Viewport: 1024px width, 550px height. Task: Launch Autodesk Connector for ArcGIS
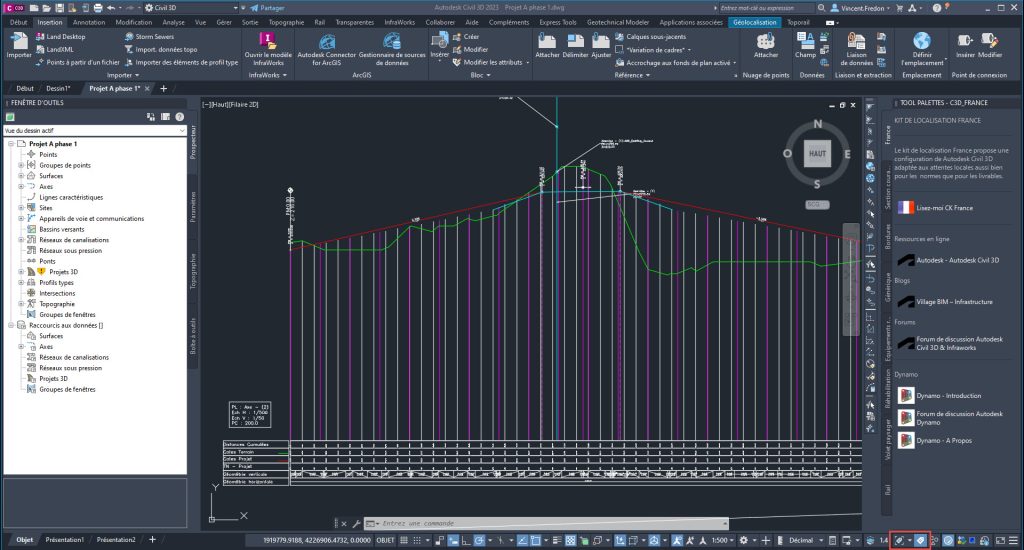click(327, 49)
